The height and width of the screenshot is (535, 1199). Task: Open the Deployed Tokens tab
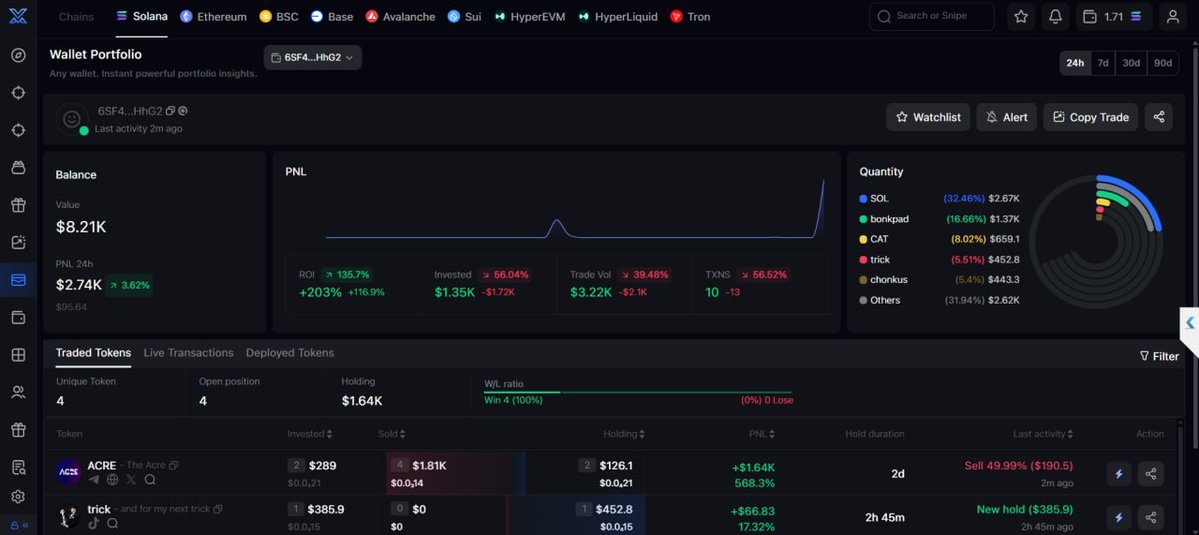click(x=290, y=353)
